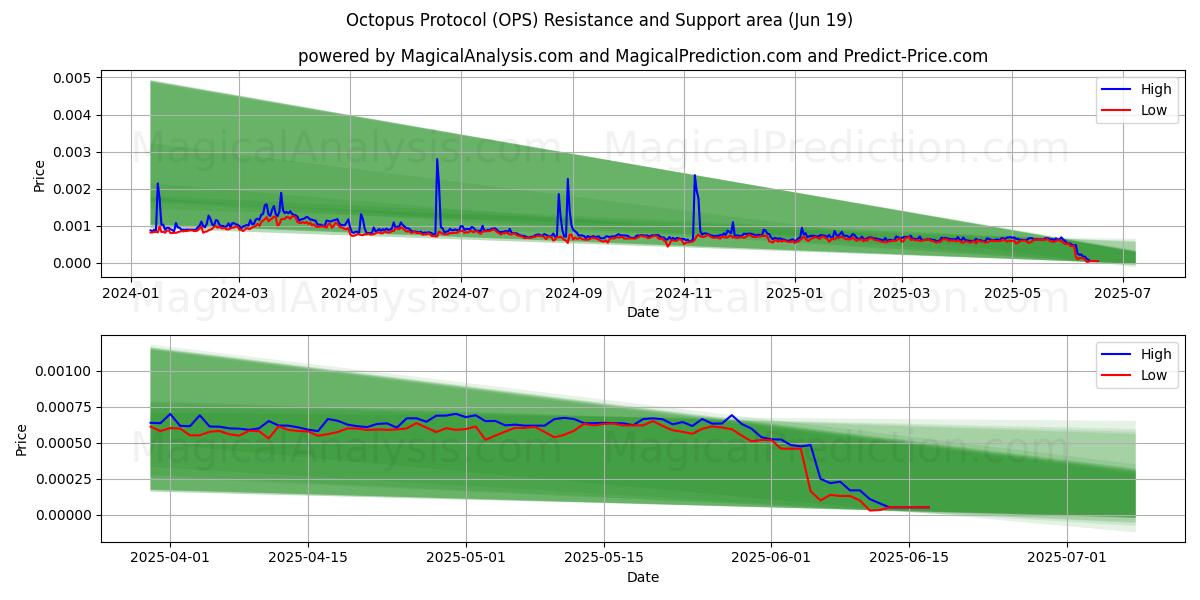Click the '2025-04-01' tick label on the bottom chart
Screen dimensions: 1200x600
click(x=170, y=559)
